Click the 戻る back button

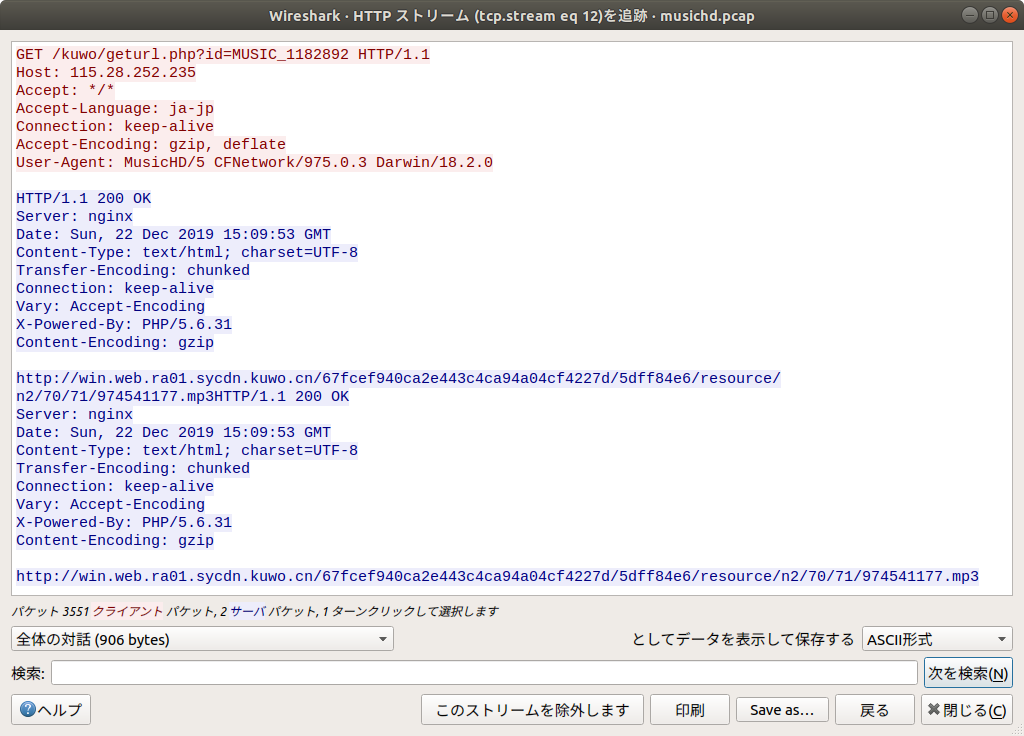(874, 709)
